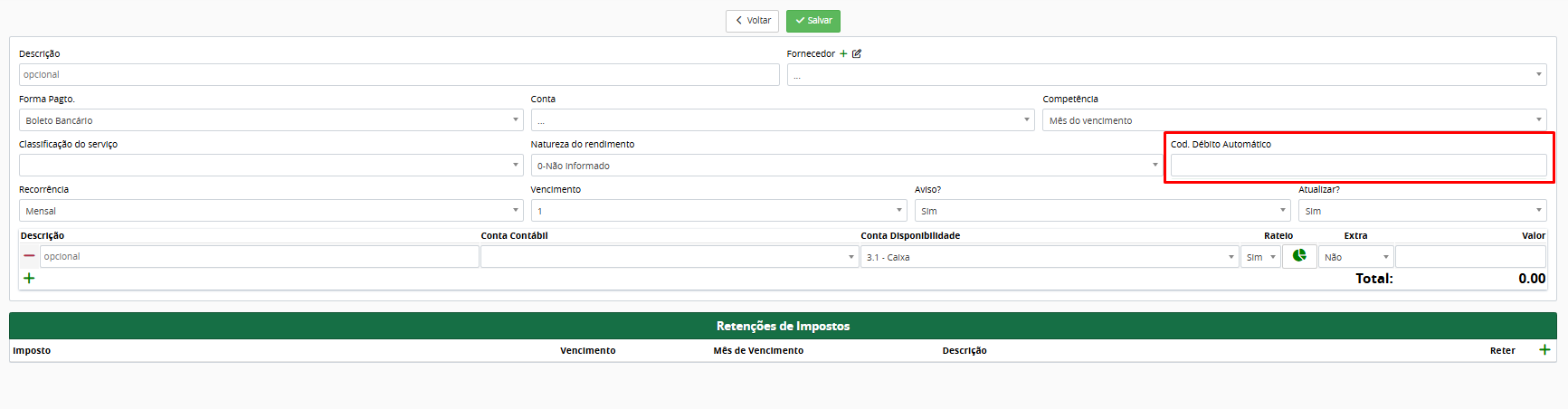Open the Forma Pagto. dropdown
This screenshot has height=409, width=1568.
(x=271, y=120)
